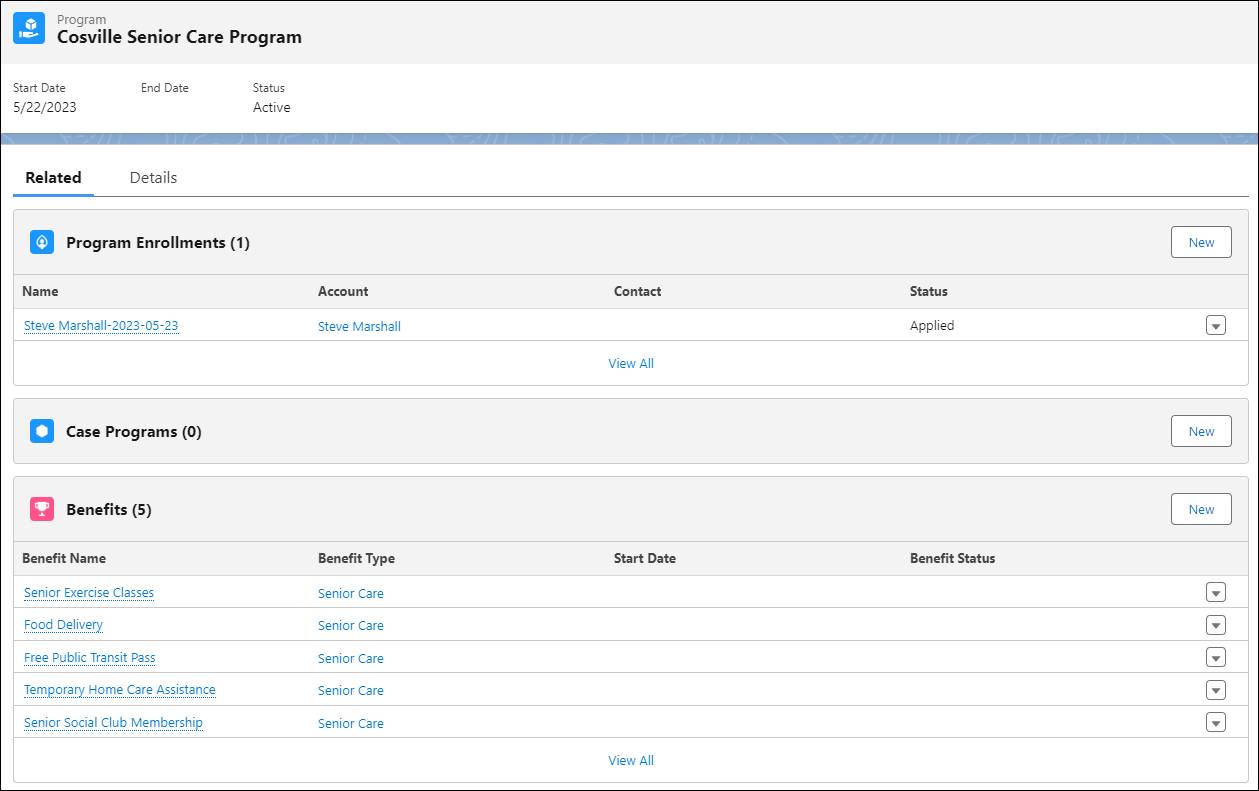Open Senior Care type for Senior Social Club Membership
This screenshot has height=791, width=1259.
pos(351,723)
